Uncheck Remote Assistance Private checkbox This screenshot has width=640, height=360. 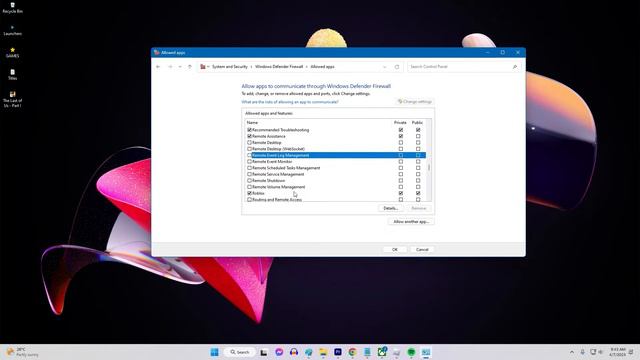click(x=401, y=136)
